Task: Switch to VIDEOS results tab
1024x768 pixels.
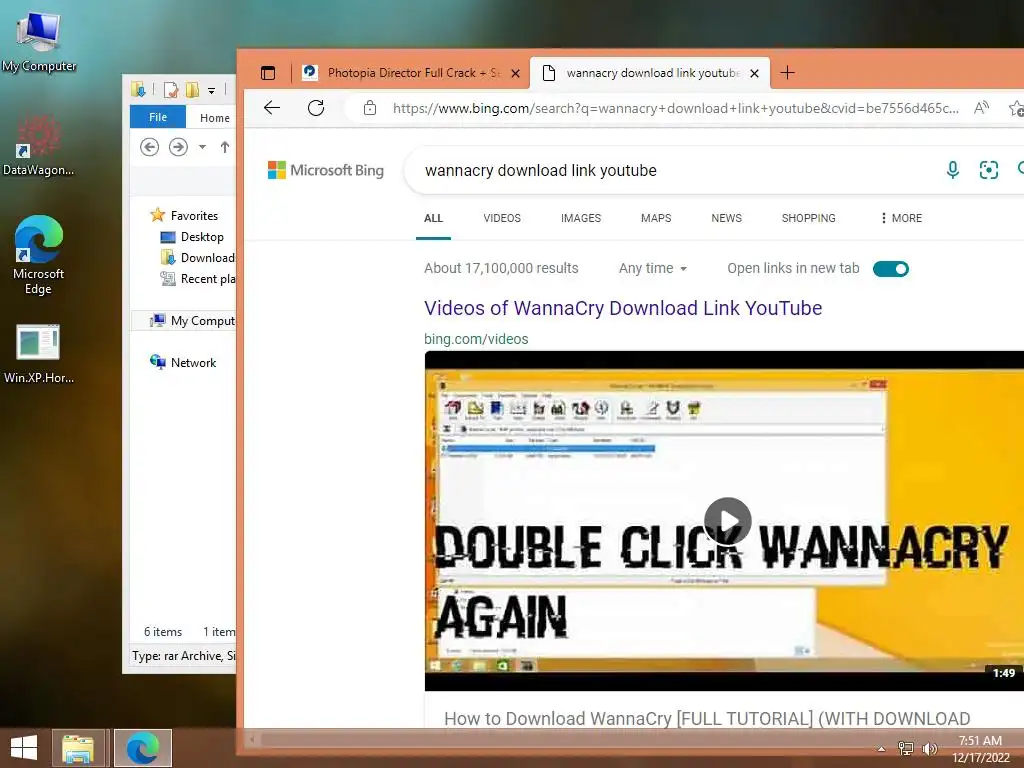Action: tap(502, 218)
